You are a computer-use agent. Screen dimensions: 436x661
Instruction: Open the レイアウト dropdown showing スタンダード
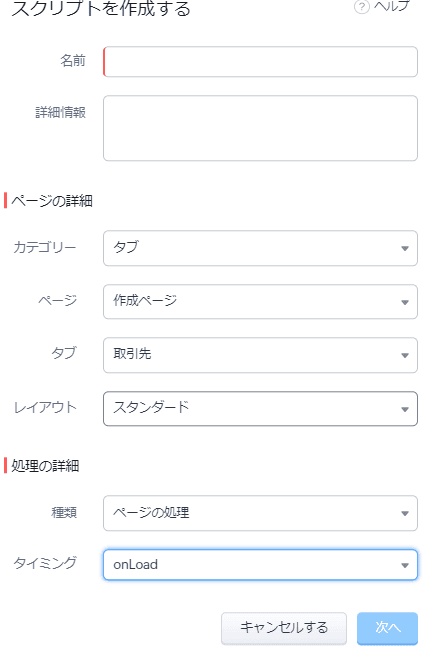point(260,408)
